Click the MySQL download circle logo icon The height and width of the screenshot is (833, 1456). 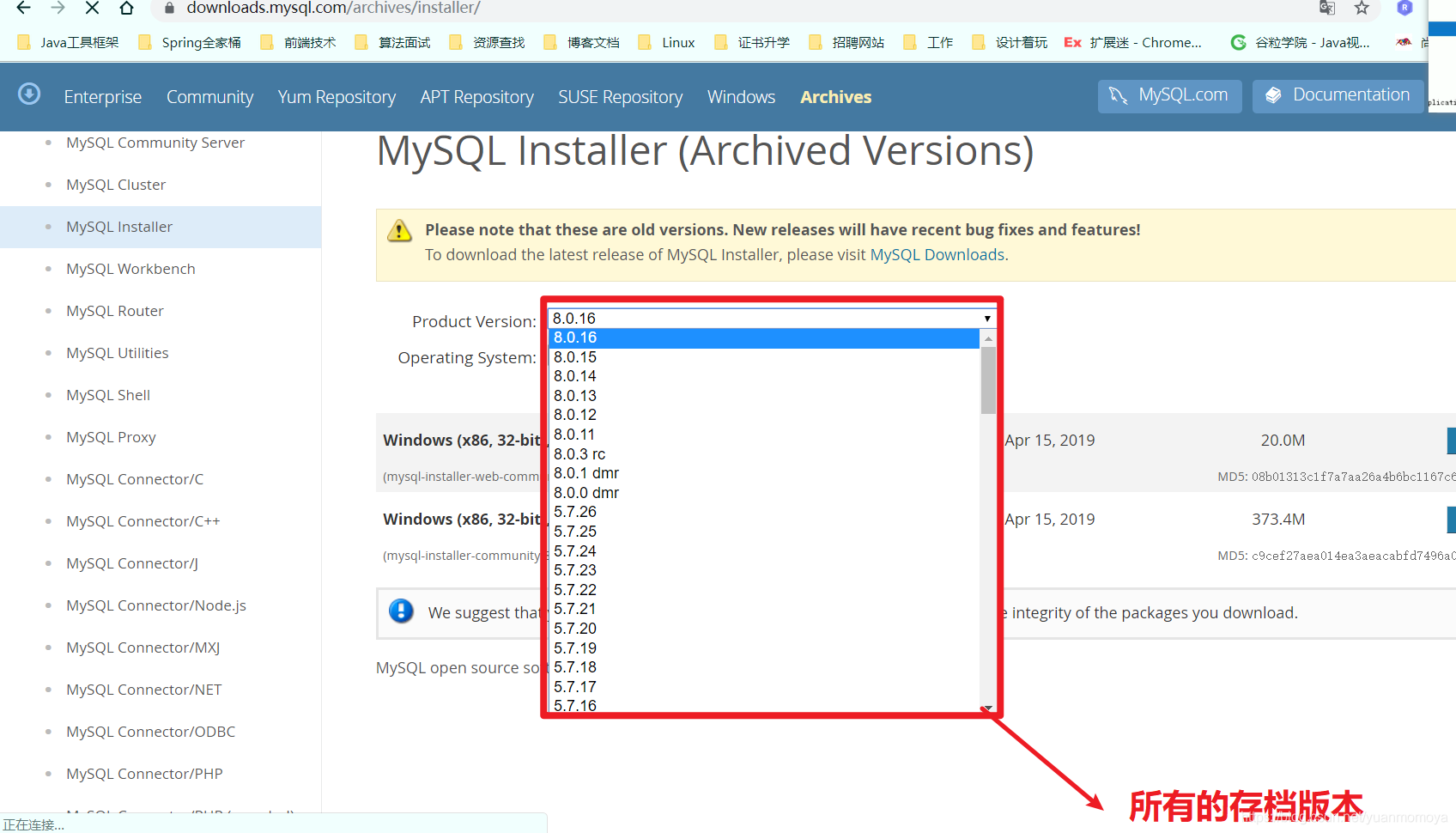click(x=29, y=94)
